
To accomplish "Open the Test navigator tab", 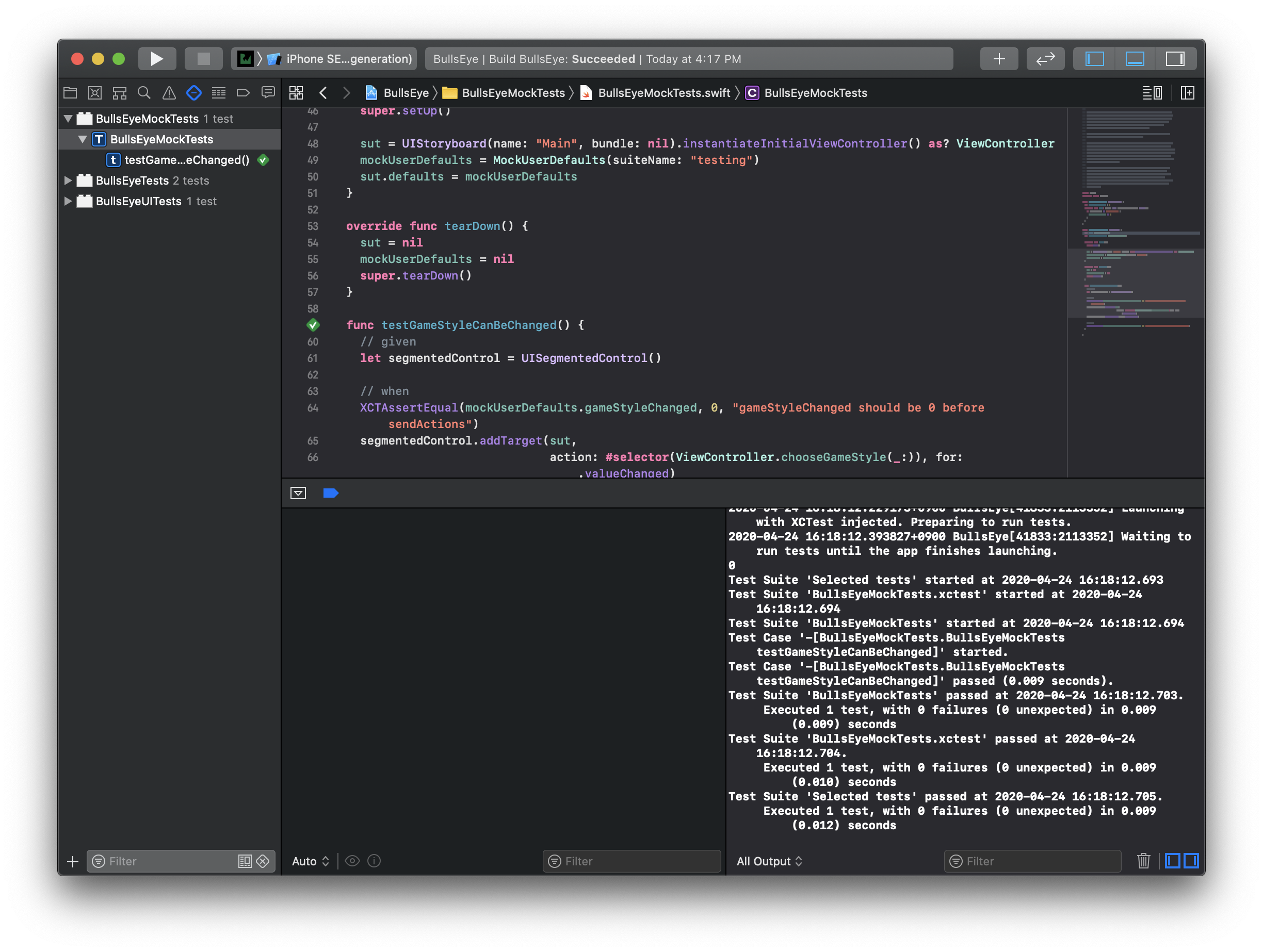I will coord(193,93).
